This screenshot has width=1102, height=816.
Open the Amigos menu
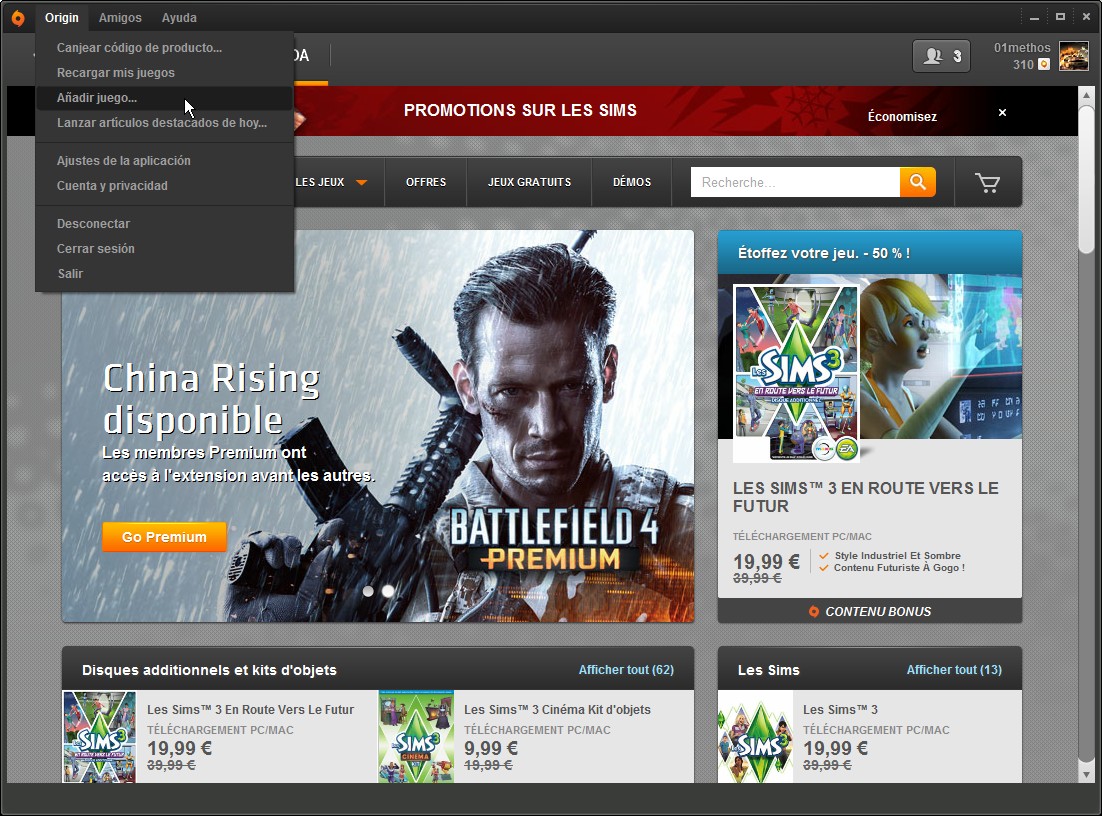pos(120,17)
